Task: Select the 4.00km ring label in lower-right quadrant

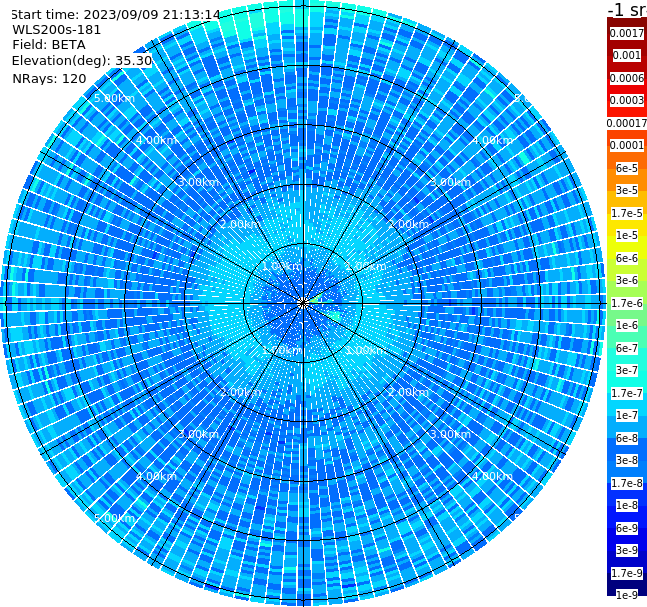Action: coord(492,476)
